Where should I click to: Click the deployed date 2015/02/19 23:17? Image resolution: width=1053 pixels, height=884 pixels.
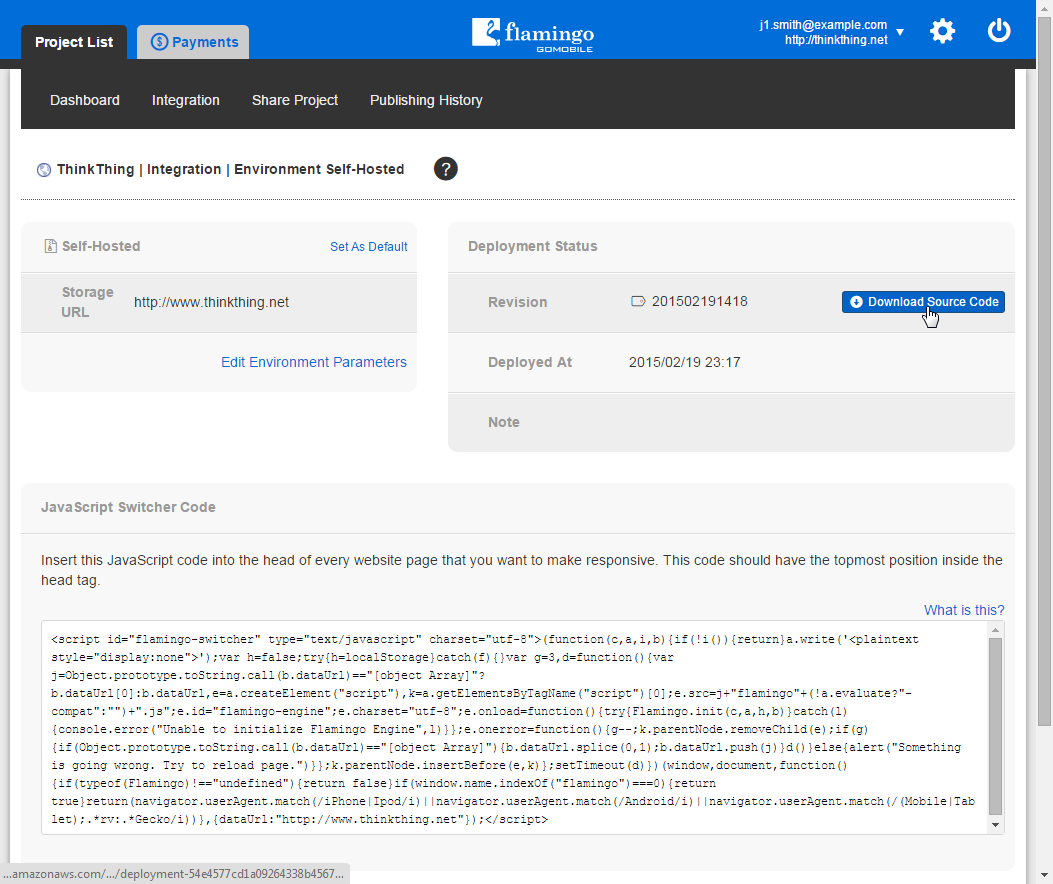click(x=684, y=362)
